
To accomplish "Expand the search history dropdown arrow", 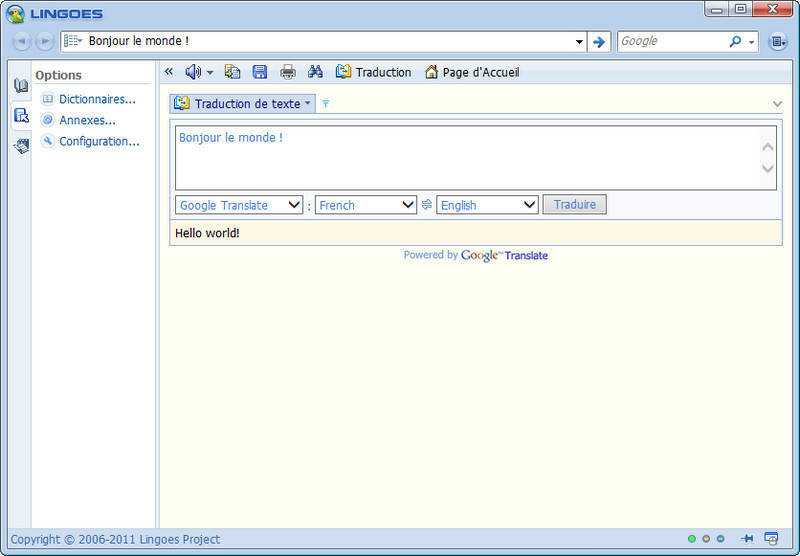I will pyautogui.click(x=579, y=42).
